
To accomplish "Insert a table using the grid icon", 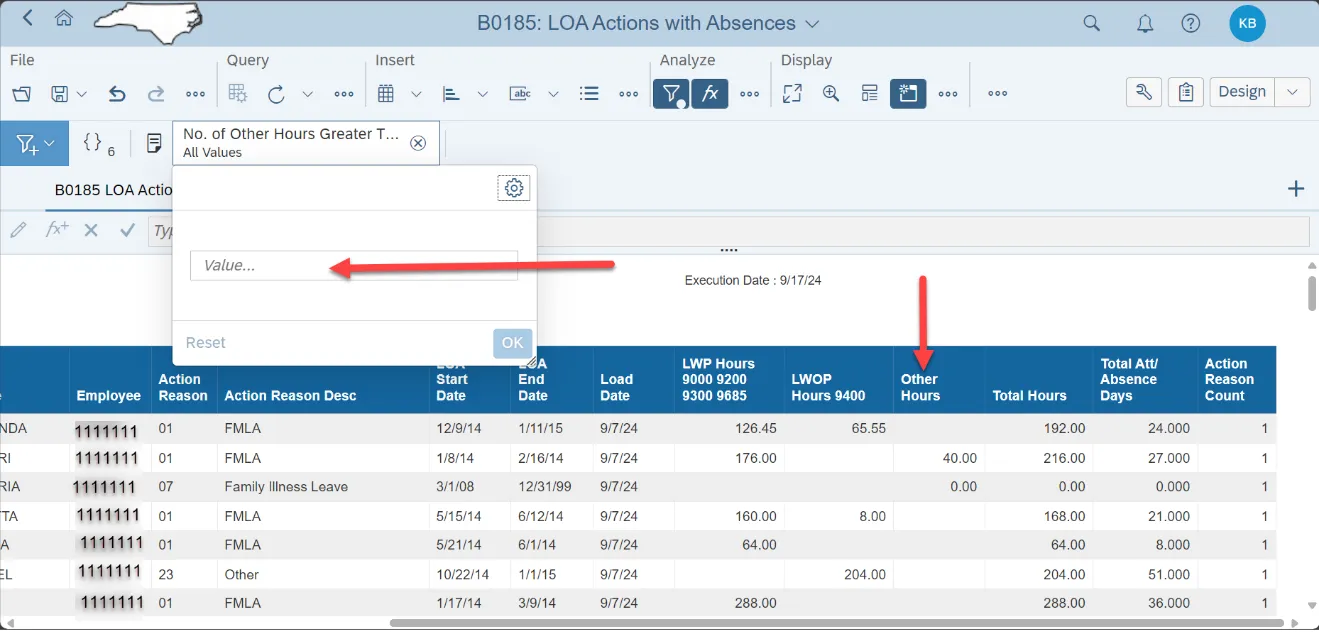I will [386, 94].
